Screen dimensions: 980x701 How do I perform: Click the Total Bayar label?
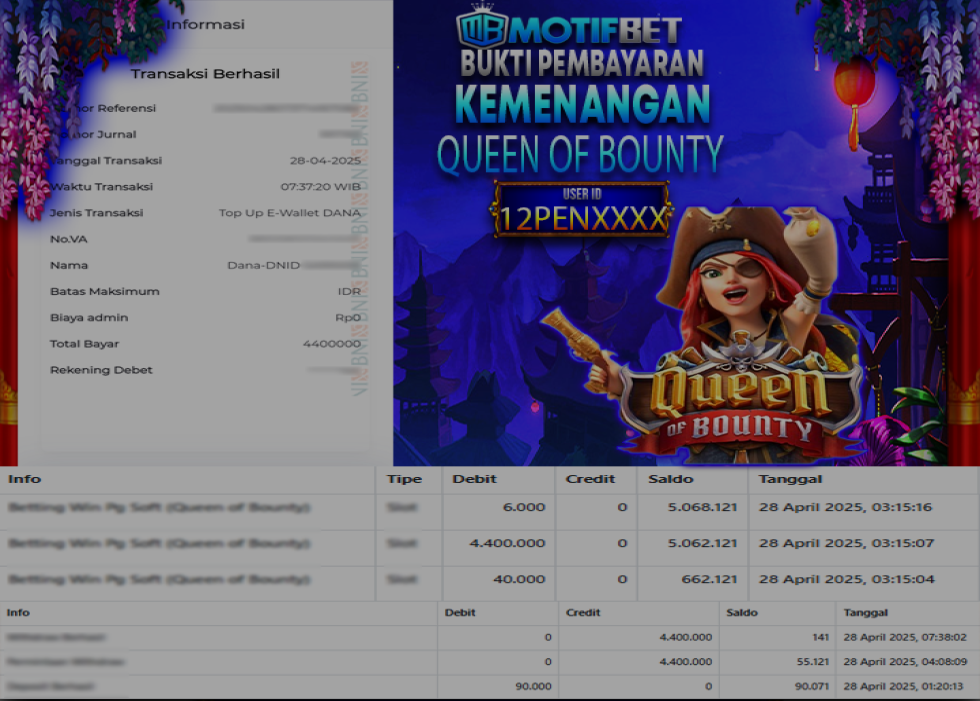(84, 344)
